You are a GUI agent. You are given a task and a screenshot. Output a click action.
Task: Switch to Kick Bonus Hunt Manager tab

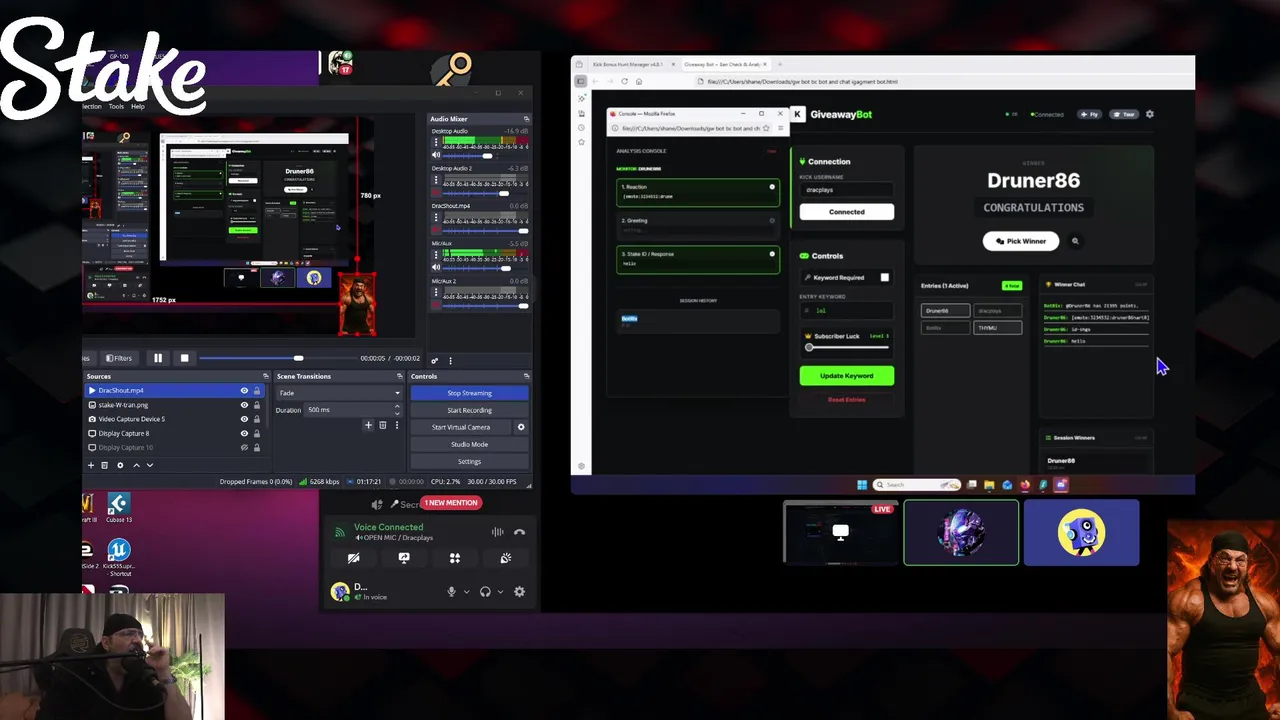[627, 64]
